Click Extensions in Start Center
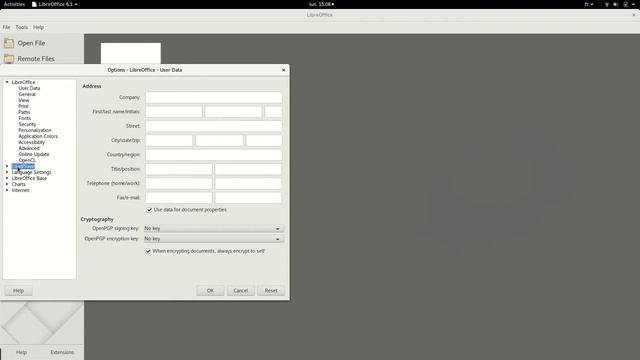Viewport: 640px width, 360px height. [x=62, y=352]
